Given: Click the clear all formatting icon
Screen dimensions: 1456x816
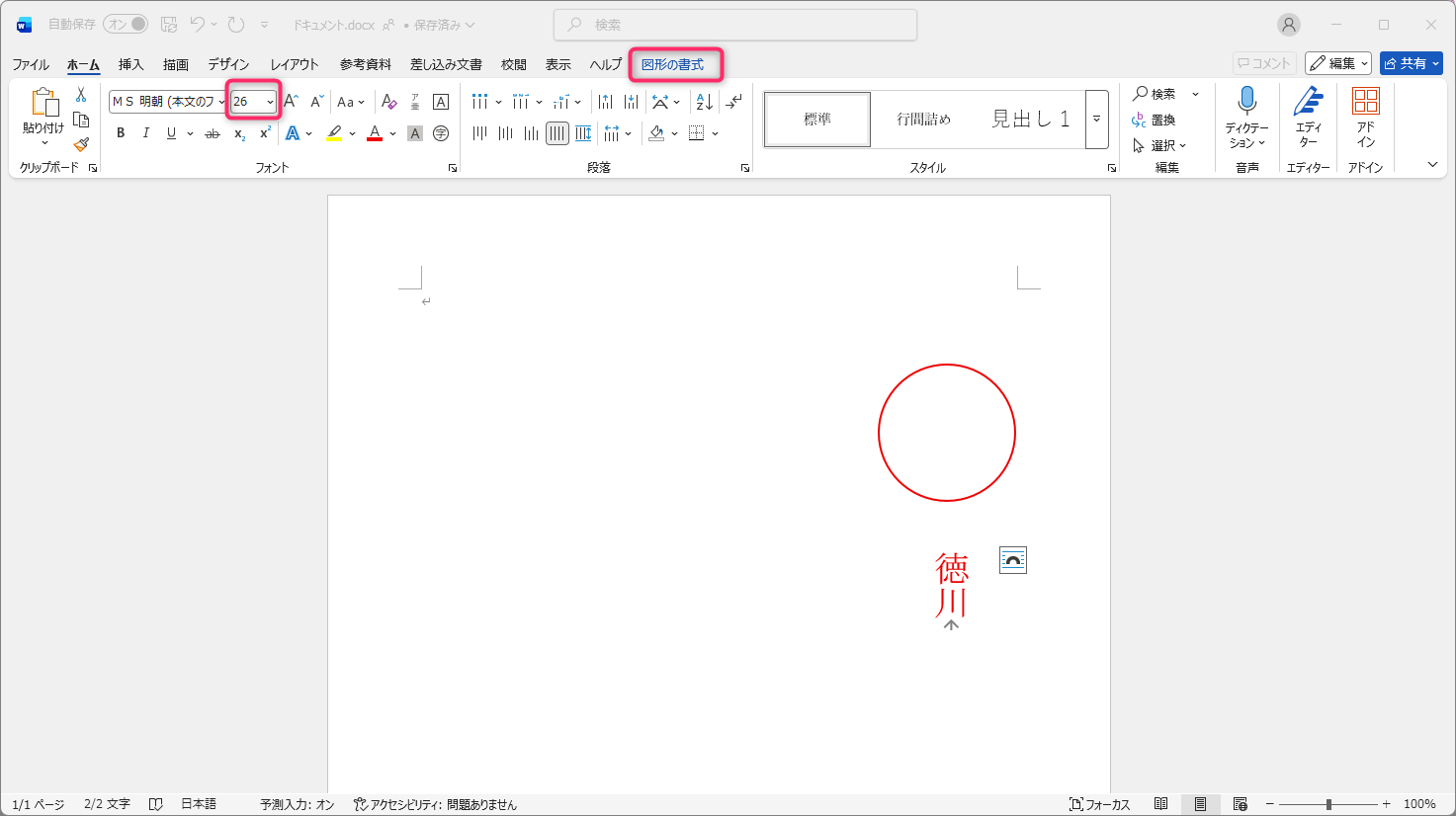Looking at the screenshot, I should pos(388,102).
